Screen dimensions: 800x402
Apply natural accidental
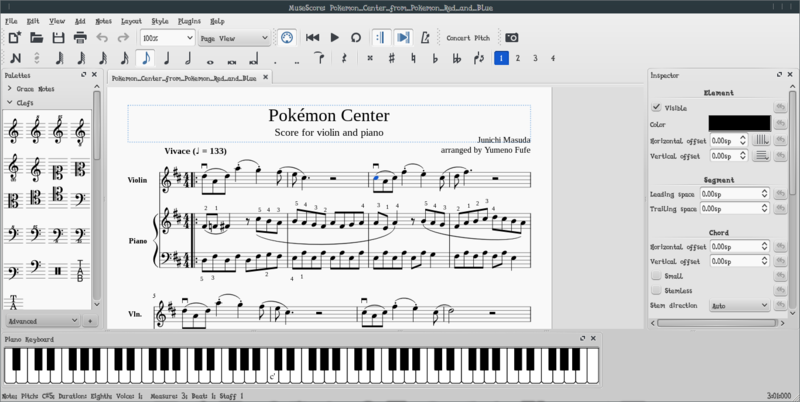coord(413,58)
